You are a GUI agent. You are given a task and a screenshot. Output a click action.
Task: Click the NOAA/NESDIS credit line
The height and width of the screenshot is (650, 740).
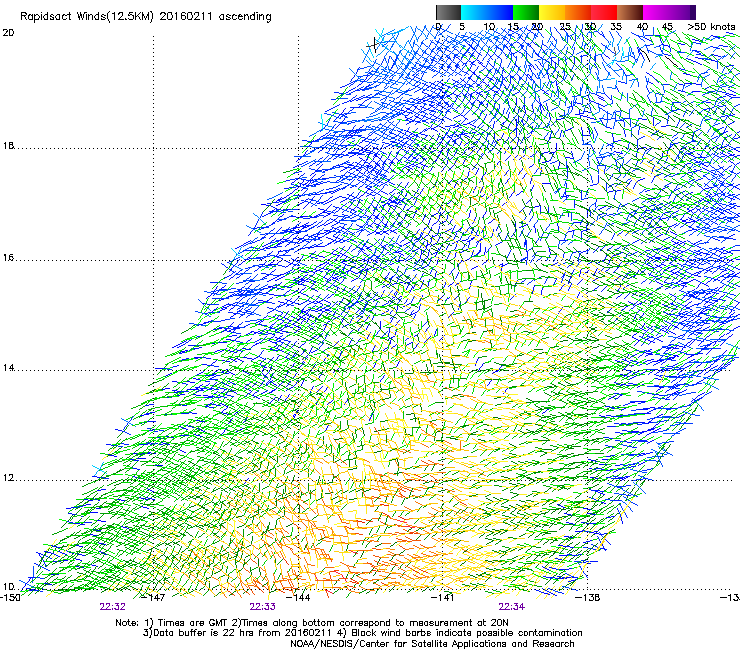432,644
